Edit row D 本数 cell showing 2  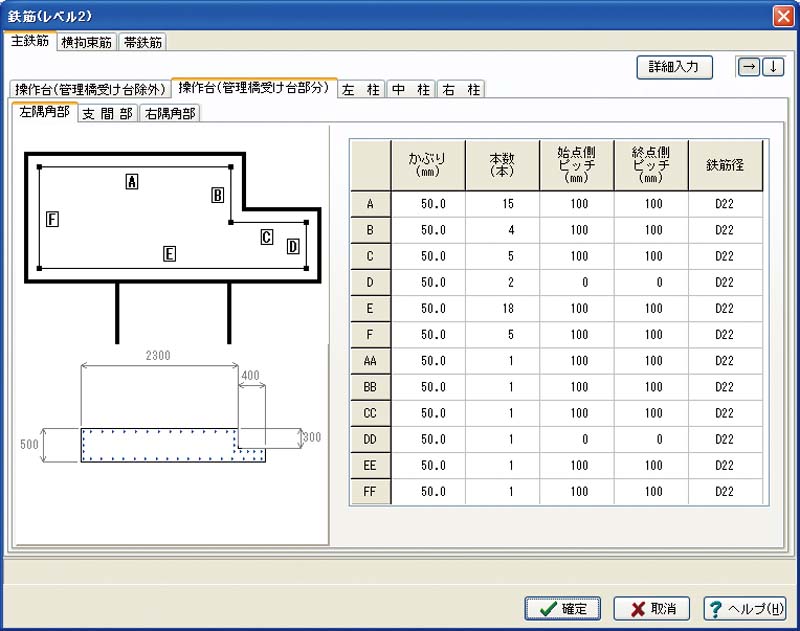click(503, 283)
